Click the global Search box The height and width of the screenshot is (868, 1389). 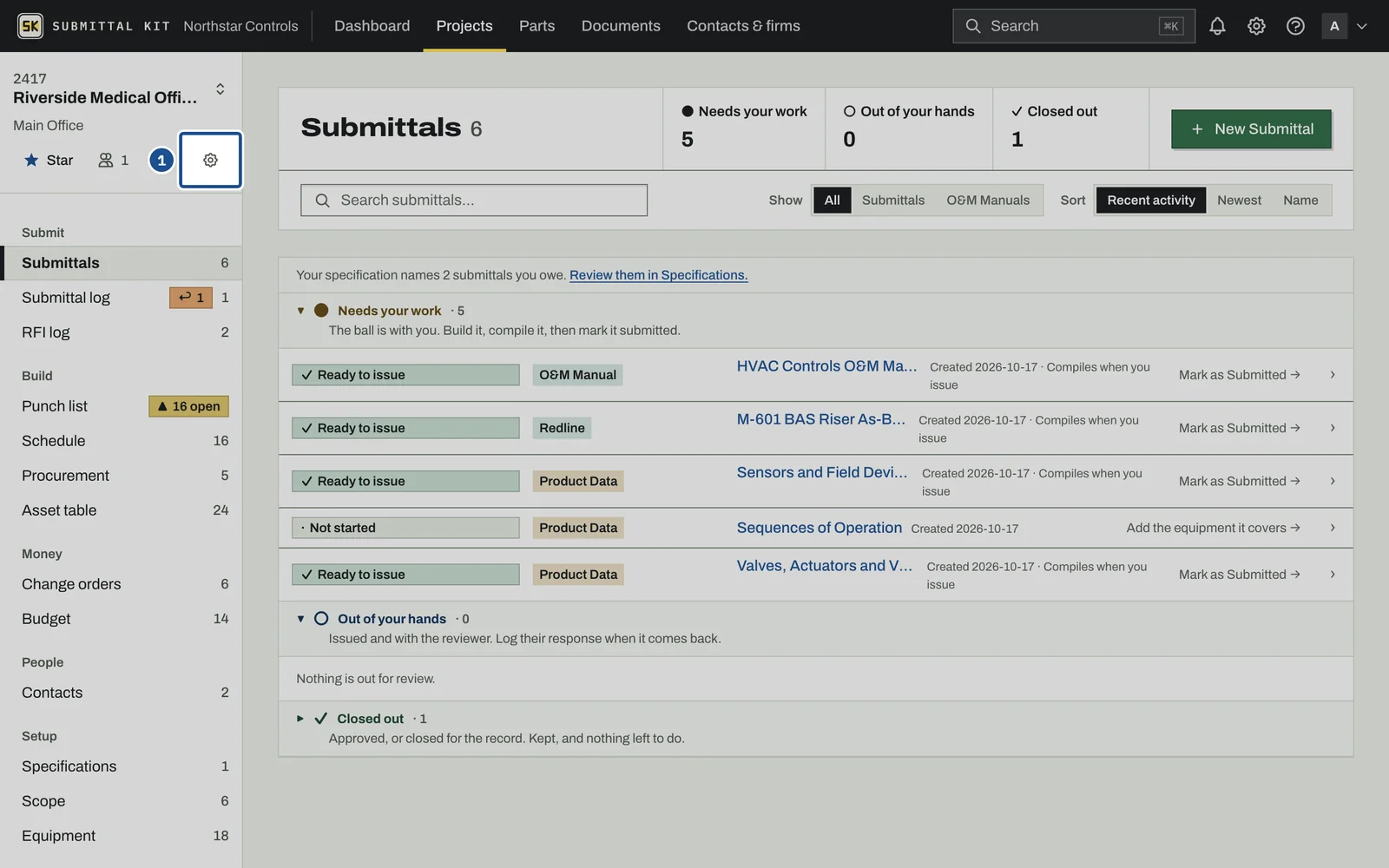(1074, 26)
